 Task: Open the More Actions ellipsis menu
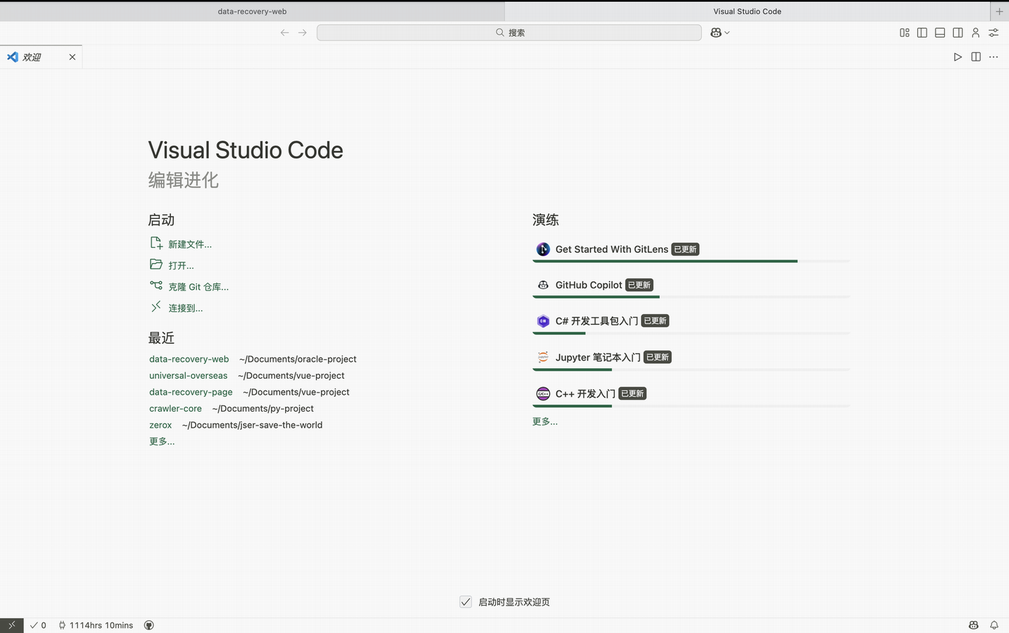994,57
